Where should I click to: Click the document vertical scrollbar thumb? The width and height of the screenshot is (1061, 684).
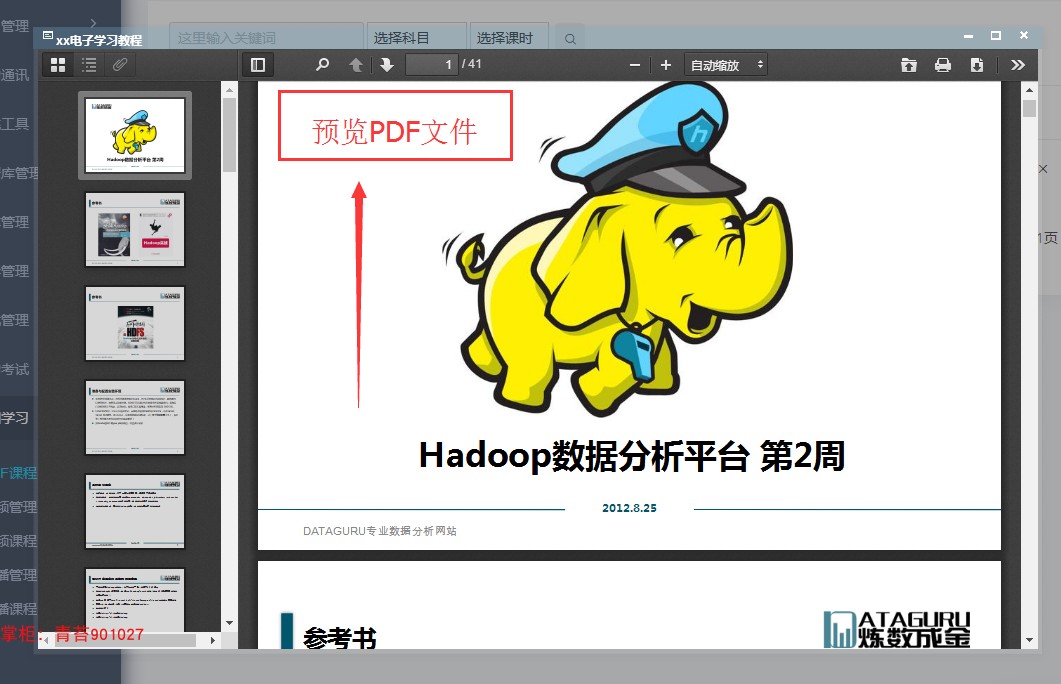tap(1029, 108)
